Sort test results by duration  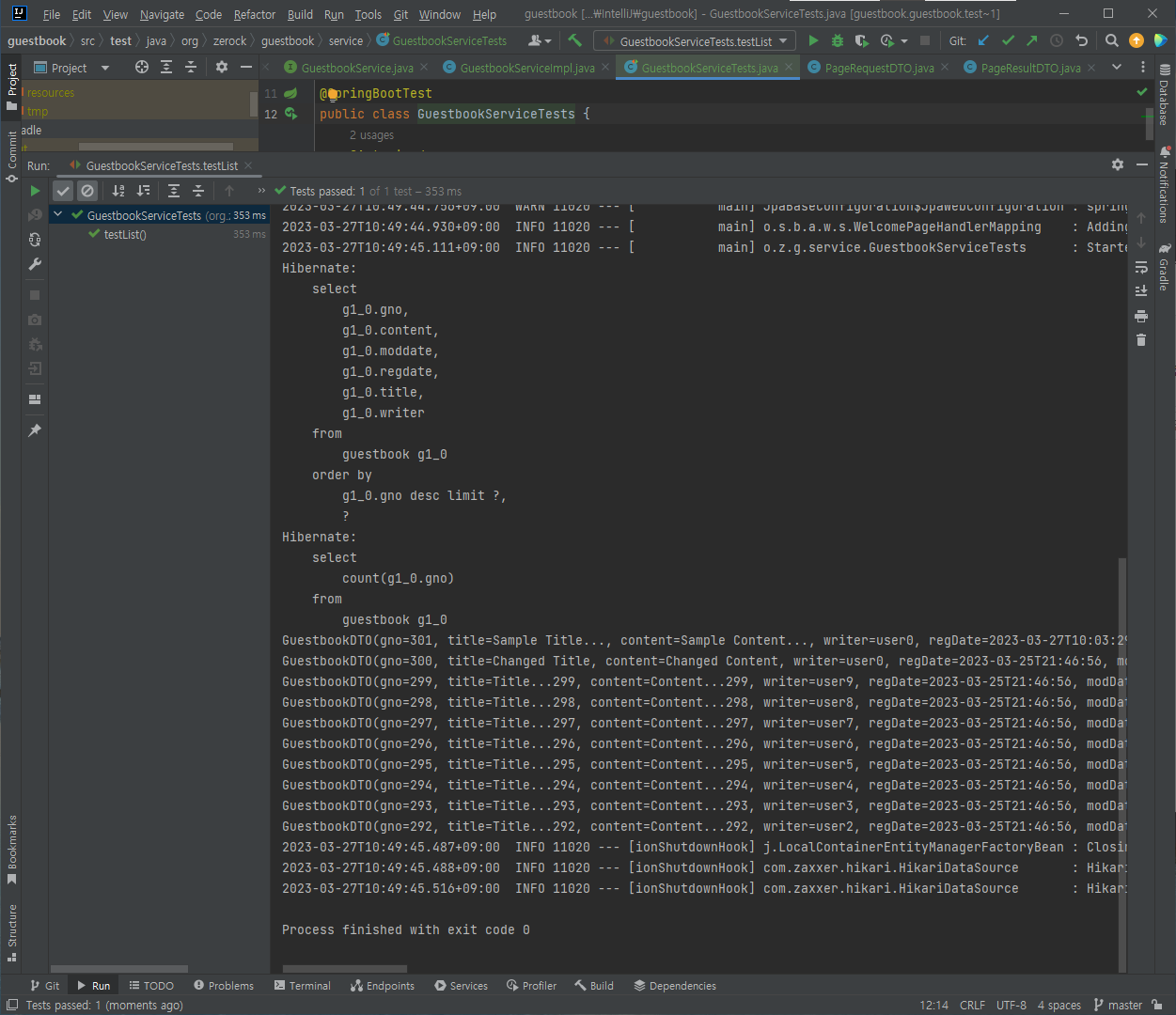[143, 191]
